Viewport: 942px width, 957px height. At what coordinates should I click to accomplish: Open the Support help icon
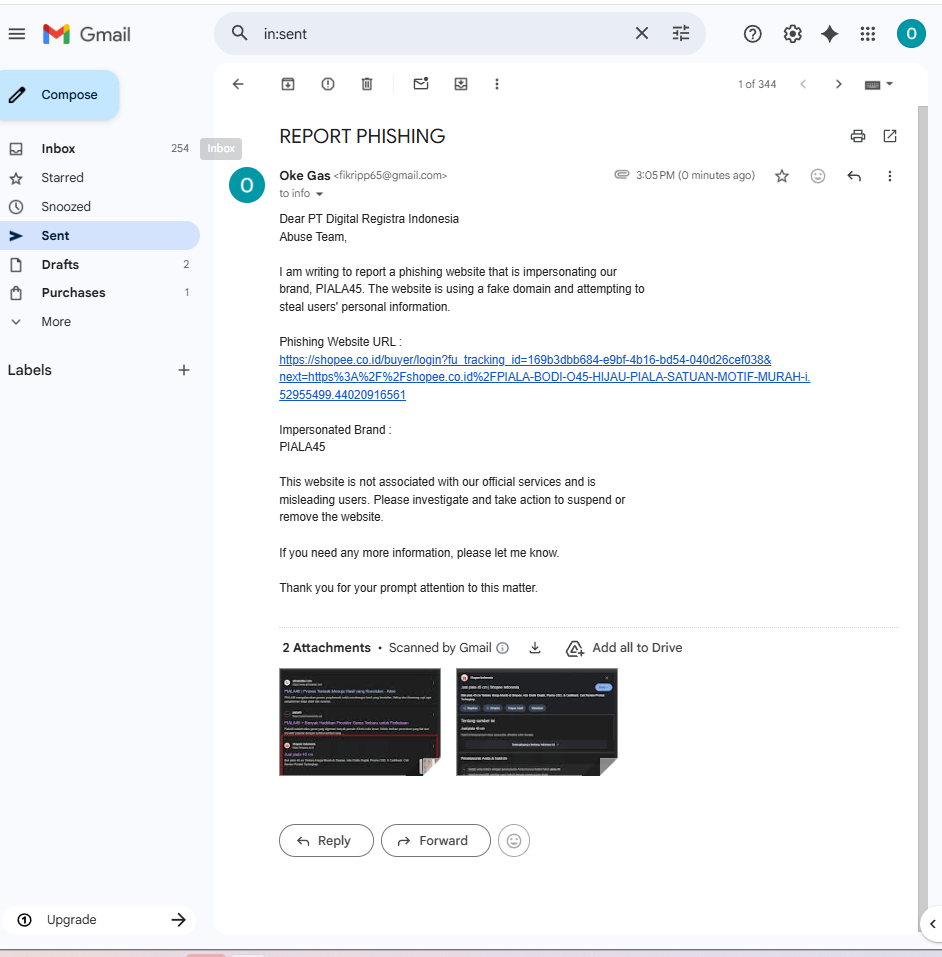click(x=752, y=34)
